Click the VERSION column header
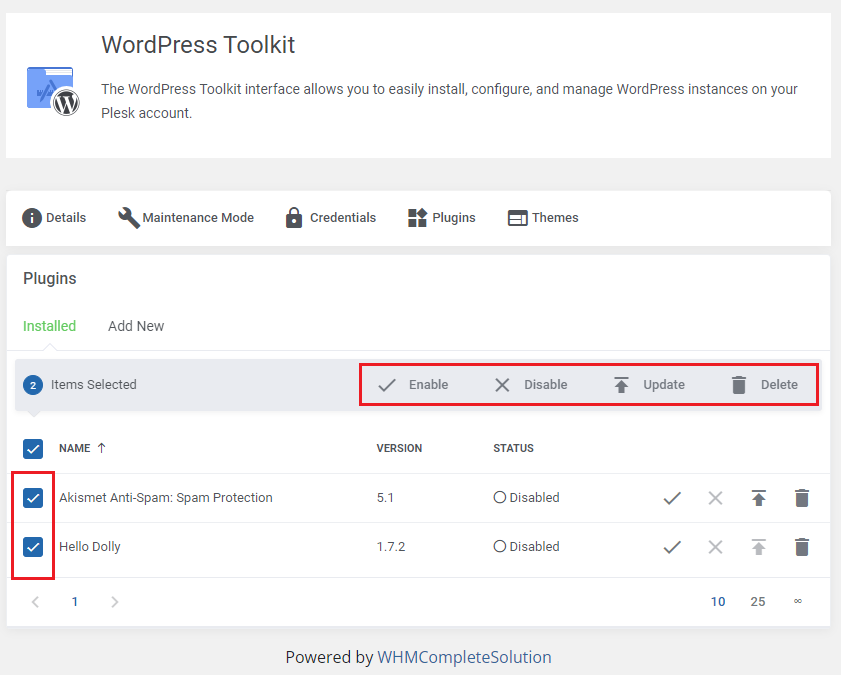Screen dimensions: 841x675 pyautogui.click(x=399, y=448)
